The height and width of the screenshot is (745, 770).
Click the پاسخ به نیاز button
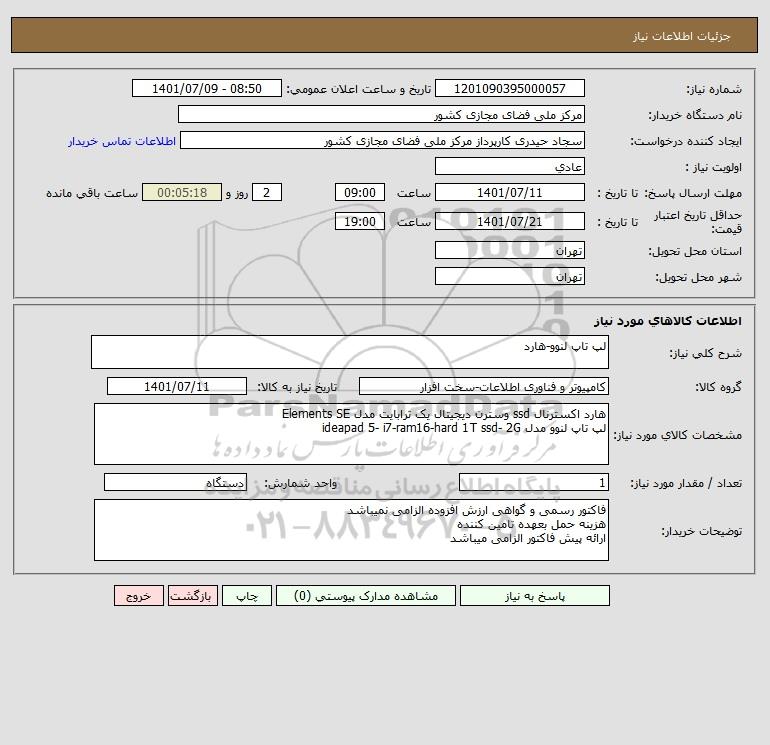[x=534, y=596]
